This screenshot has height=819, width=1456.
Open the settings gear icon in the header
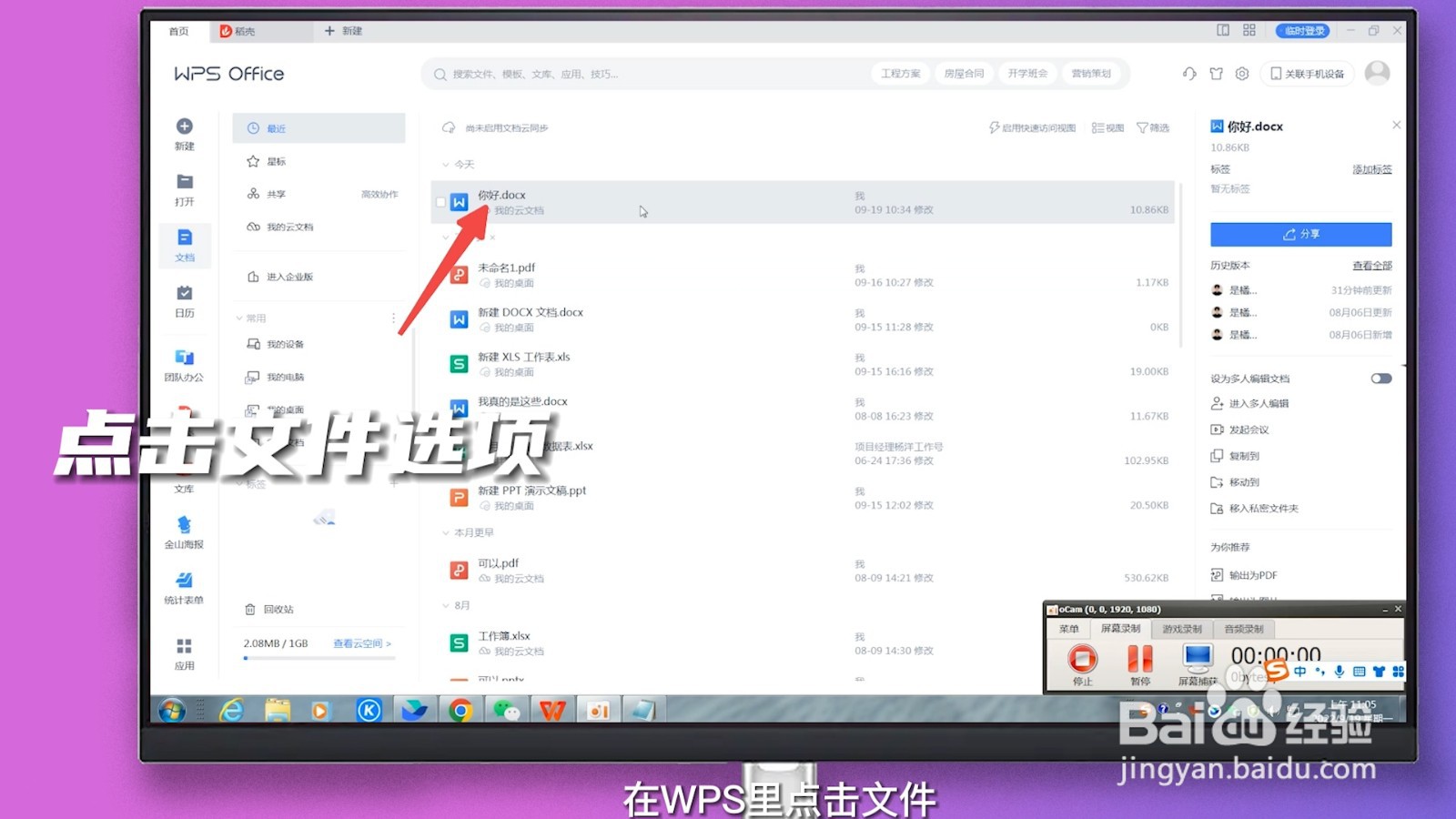(1242, 74)
